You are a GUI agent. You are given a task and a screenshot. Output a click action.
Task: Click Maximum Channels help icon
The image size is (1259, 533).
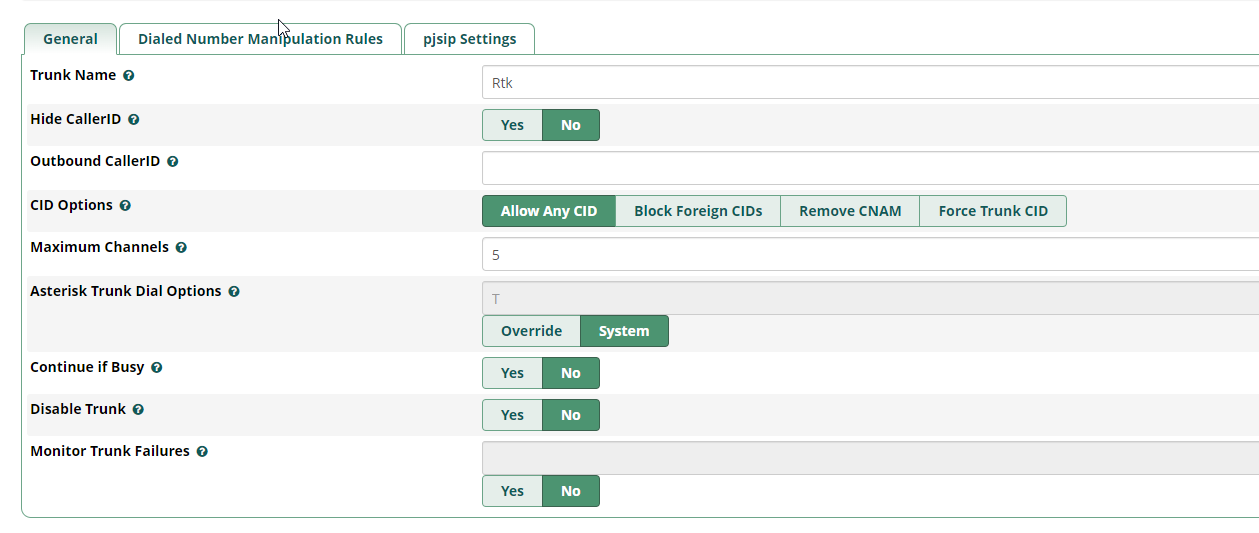tap(181, 248)
